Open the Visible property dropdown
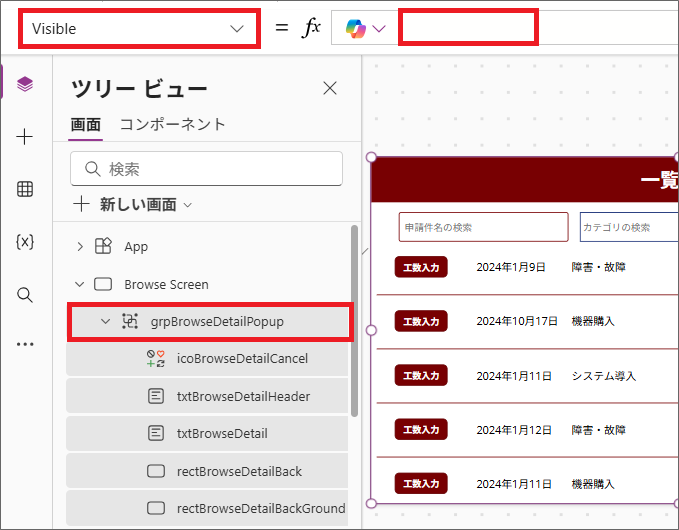This screenshot has width=679, height=530. pos(138,29)
